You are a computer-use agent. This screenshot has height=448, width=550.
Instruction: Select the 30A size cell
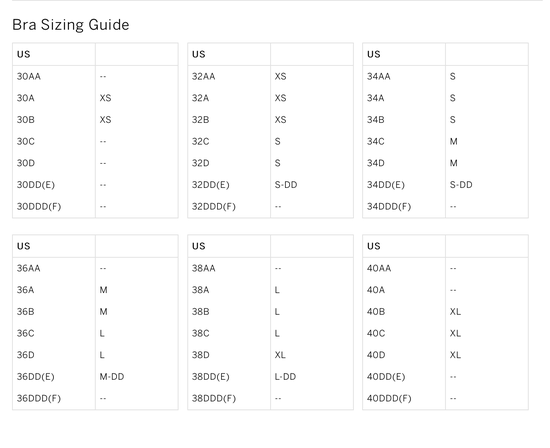(x=26, y=98)
